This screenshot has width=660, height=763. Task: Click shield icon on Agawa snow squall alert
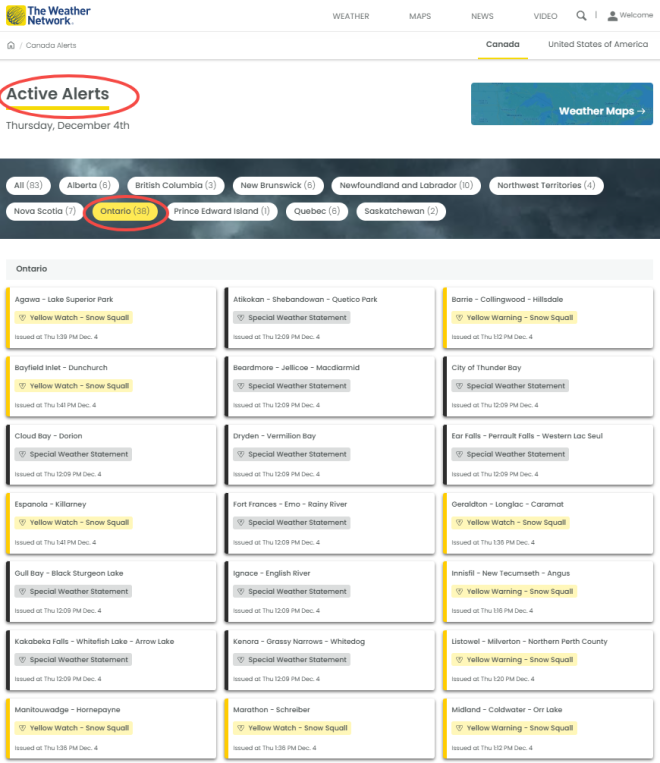tap(22, 318)
